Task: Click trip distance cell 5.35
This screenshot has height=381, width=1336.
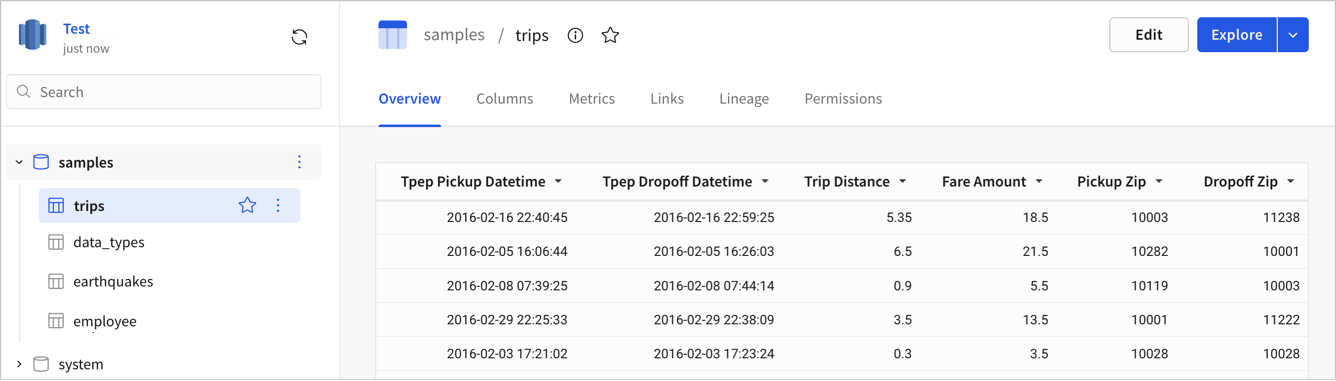Action: pyautogui.click(x=899, y=217)
